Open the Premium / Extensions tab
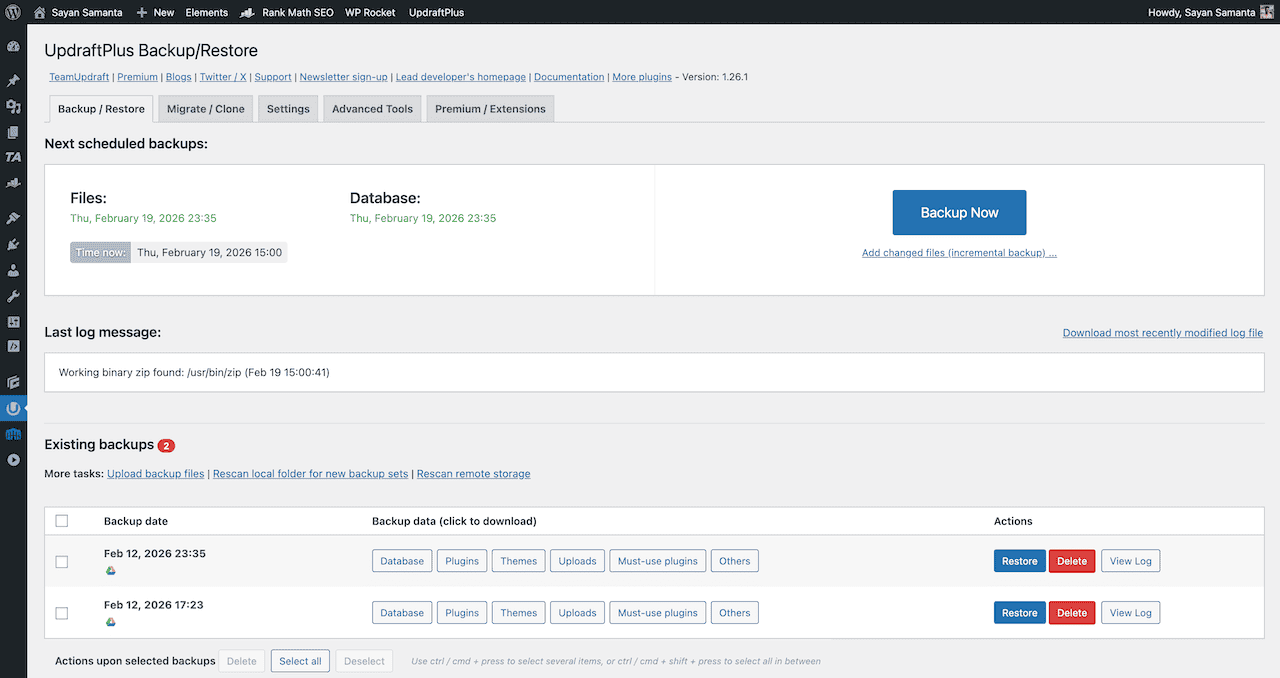The image size is (1280, 678). (490, 109)
